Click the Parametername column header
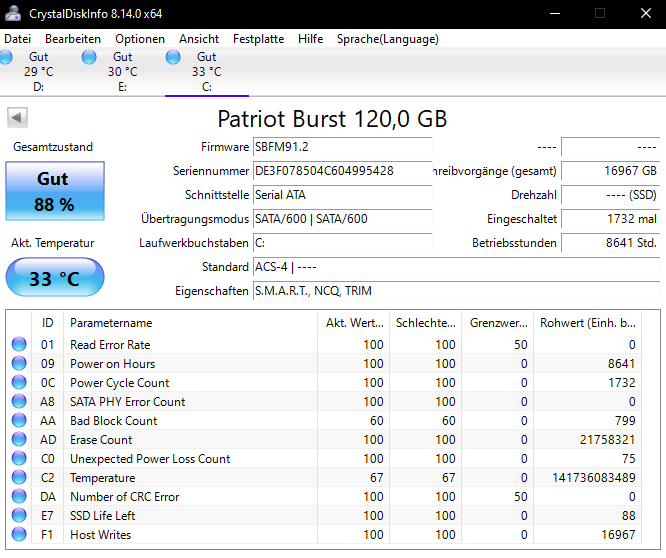666x558 pixels. coord(190,323)
